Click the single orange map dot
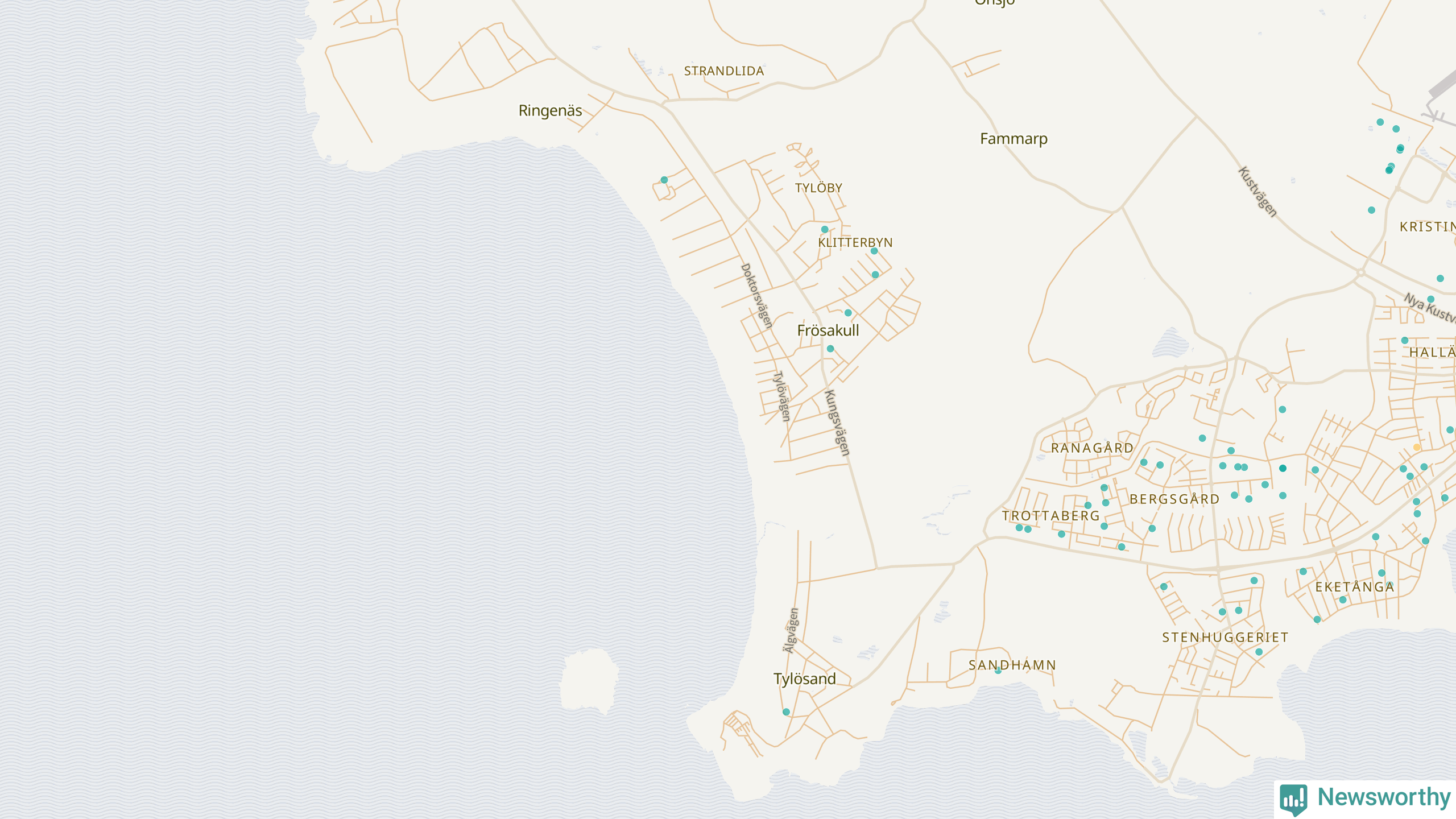 (1417, 448)
